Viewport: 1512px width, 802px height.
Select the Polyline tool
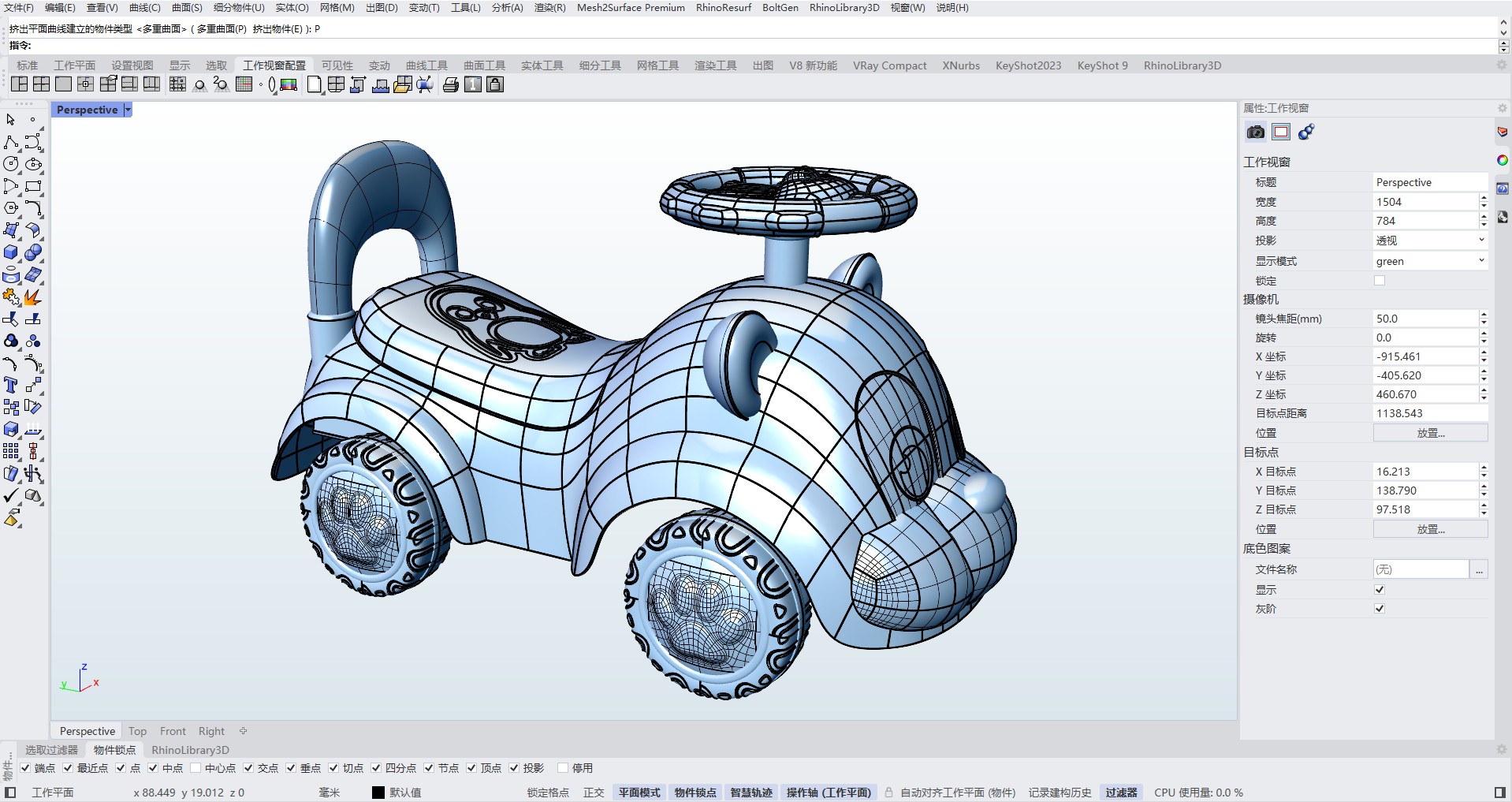click(x=11, y=142)
